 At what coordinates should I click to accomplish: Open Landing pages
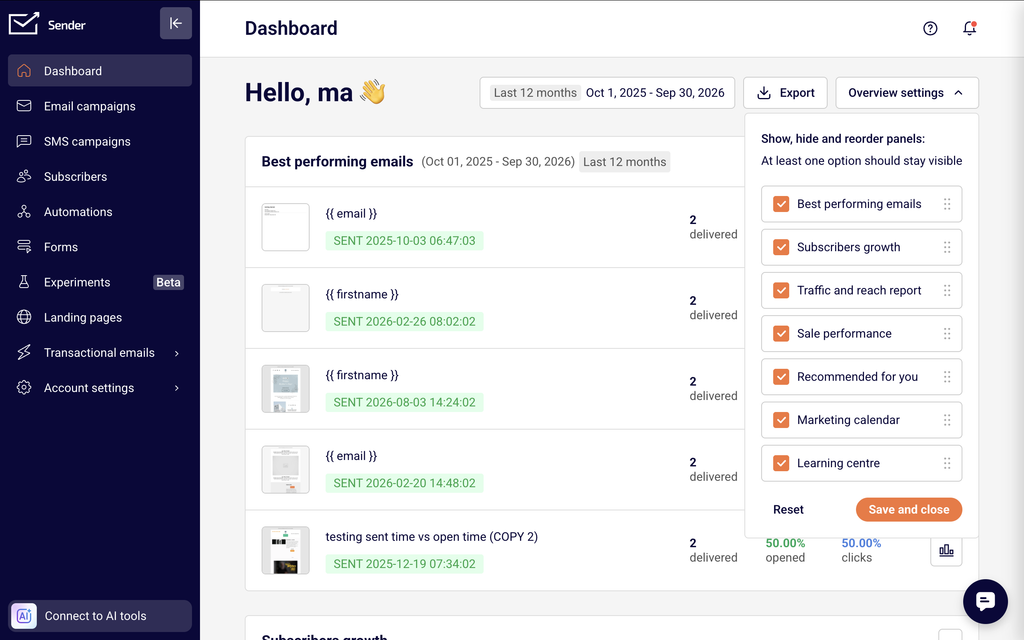pos(100,317)
